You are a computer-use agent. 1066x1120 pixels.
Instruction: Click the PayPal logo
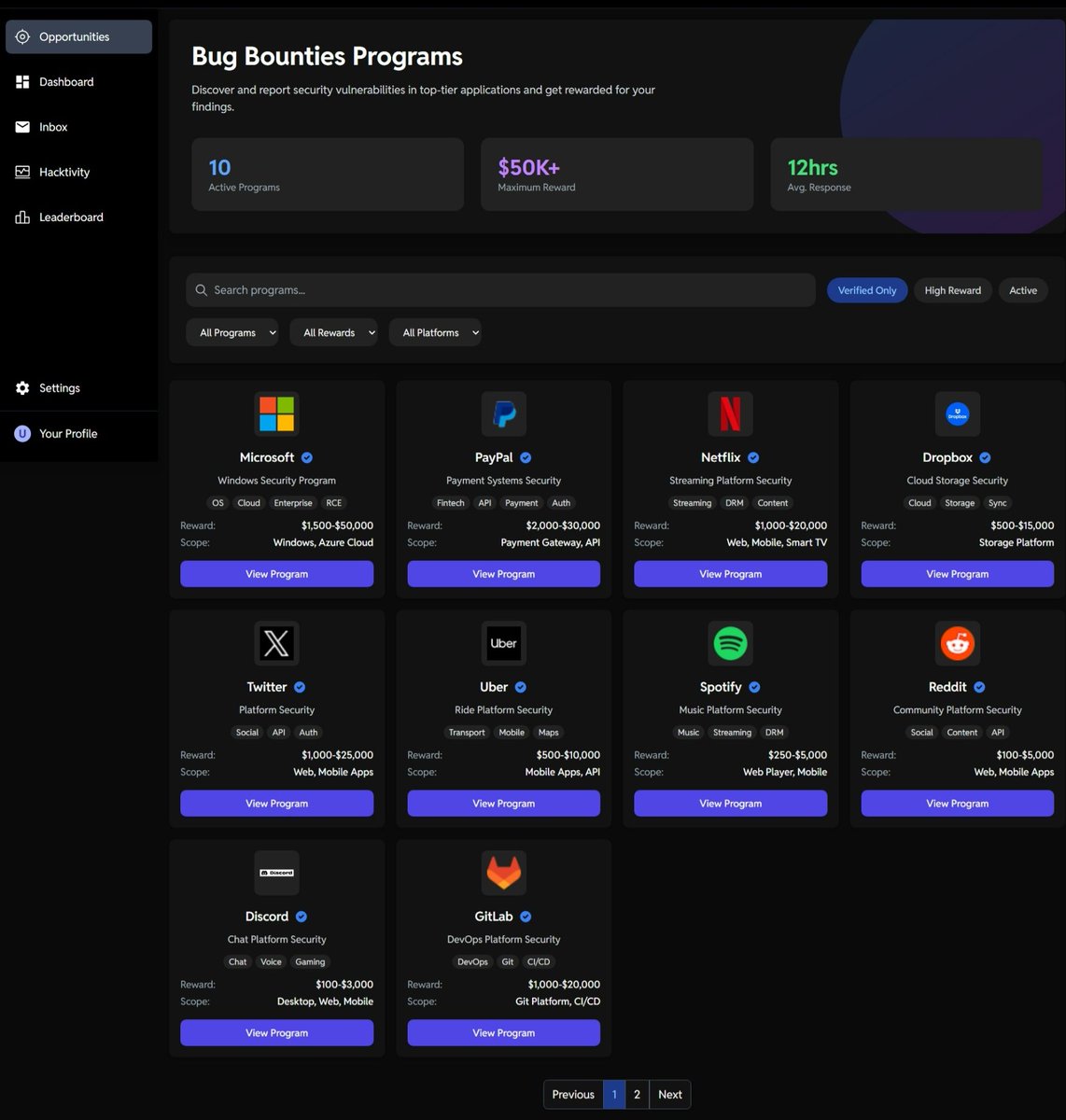504,413
